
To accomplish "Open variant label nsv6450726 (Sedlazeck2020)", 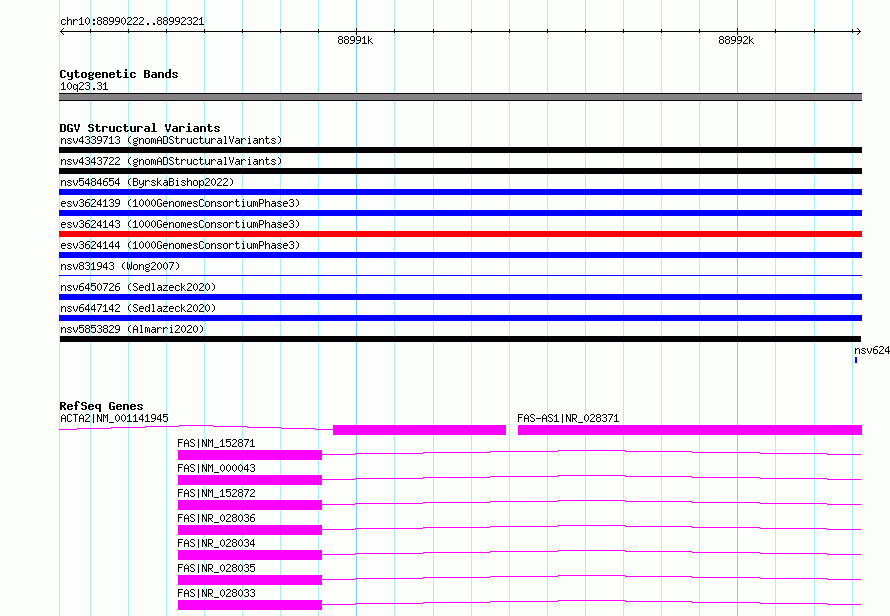I will (138, 287).
